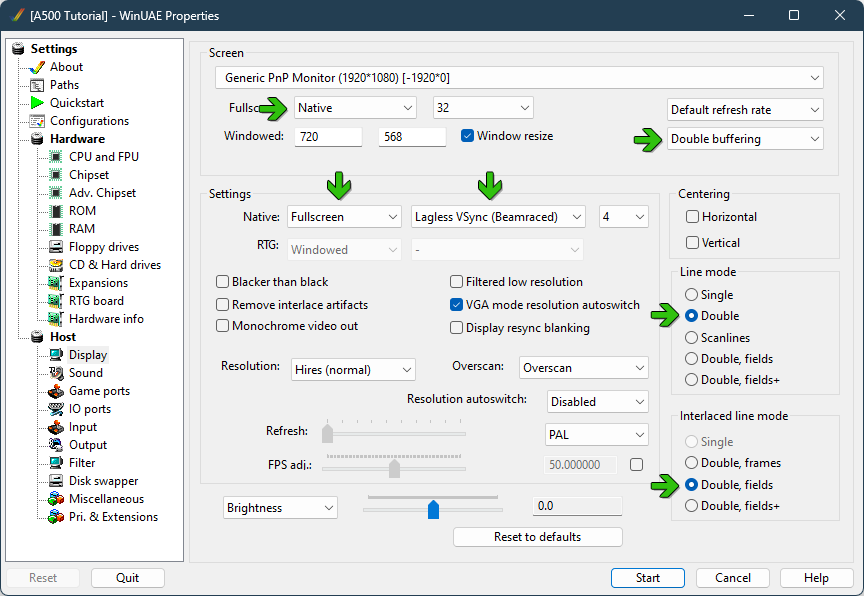This screenshot has width=864, height=596.
Task: Enable Blacker than black
Action: [x=223, y=282]
